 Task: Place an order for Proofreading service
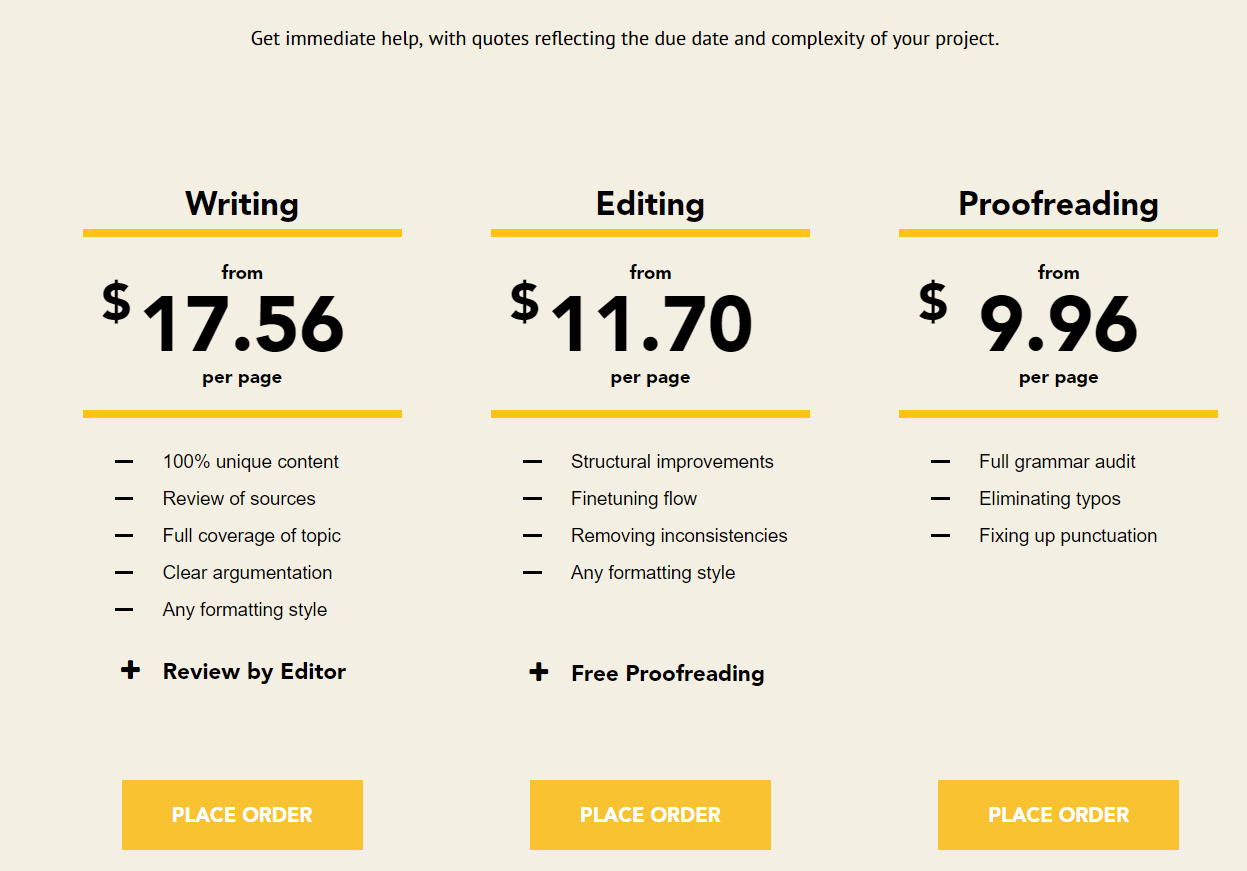(x=1058, y=815)
